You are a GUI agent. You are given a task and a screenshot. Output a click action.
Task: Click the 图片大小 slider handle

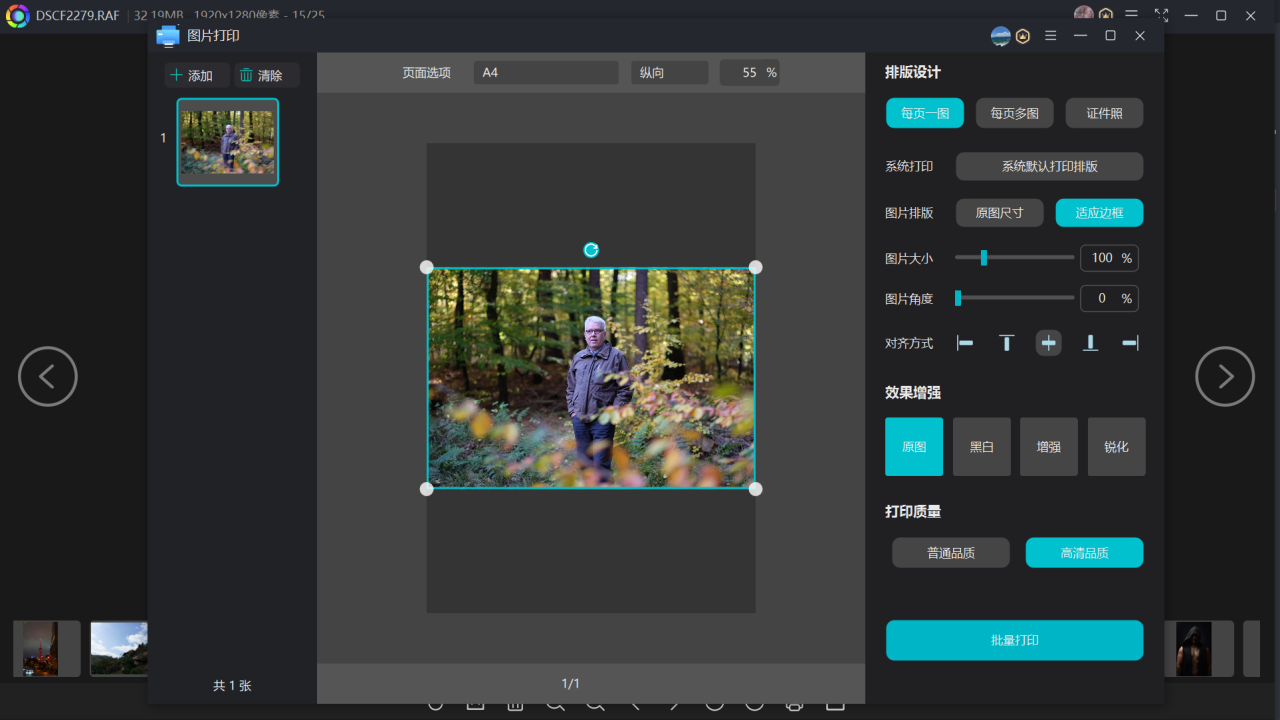[x=984, y=258]
